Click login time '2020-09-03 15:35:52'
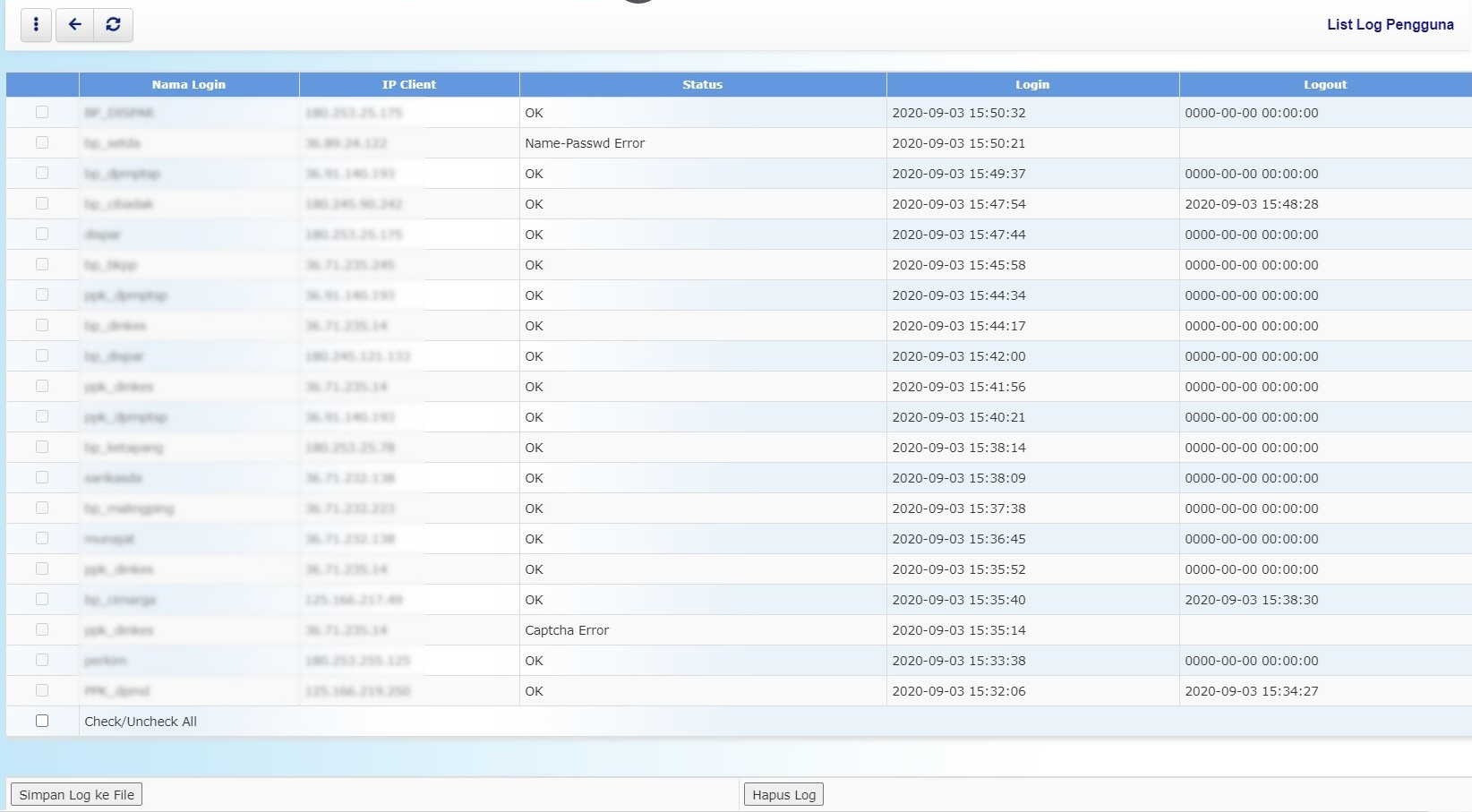The image size is (1472, 812). (959, 569)
